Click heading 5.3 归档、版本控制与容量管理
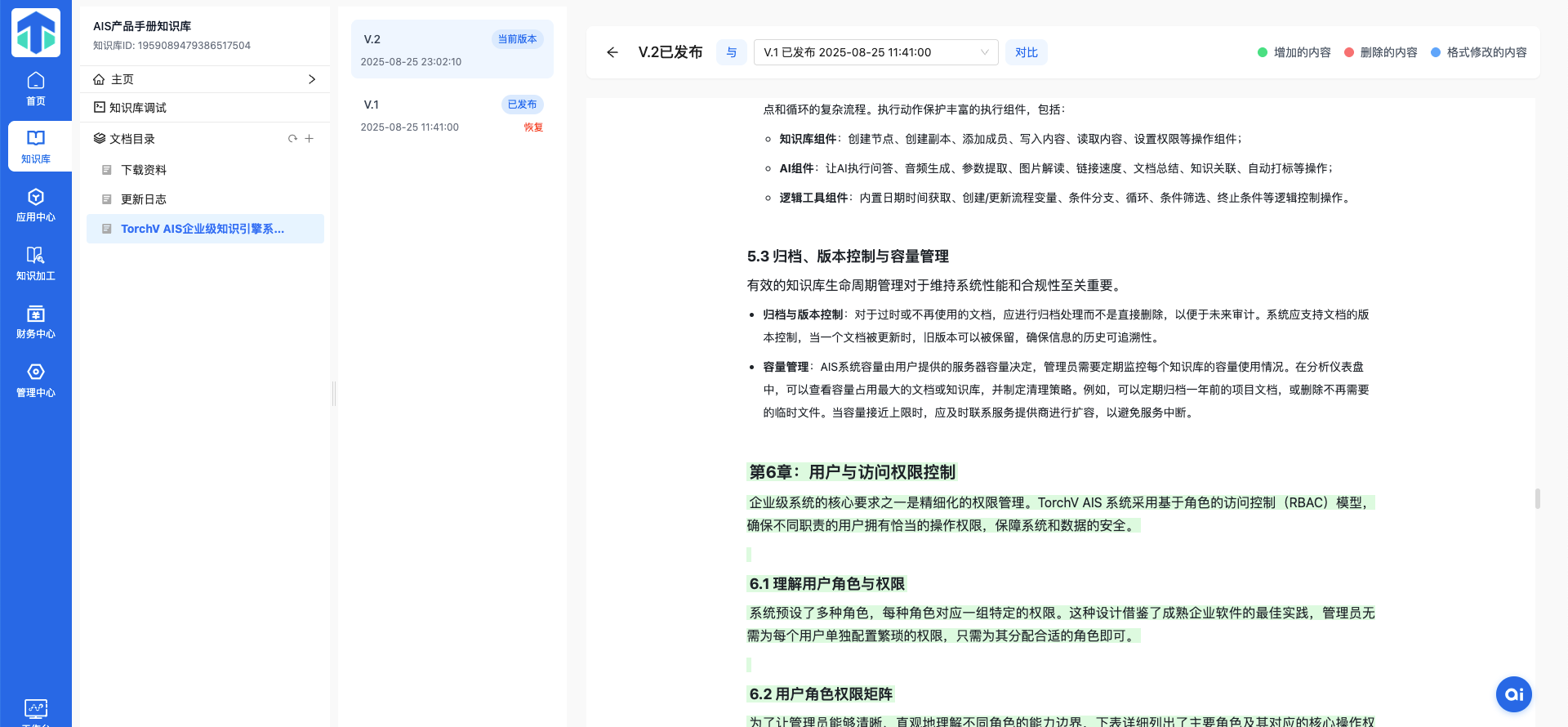The width and height of the screenshot is (1568, 727). pyautogui.click(x=848, y=256)
